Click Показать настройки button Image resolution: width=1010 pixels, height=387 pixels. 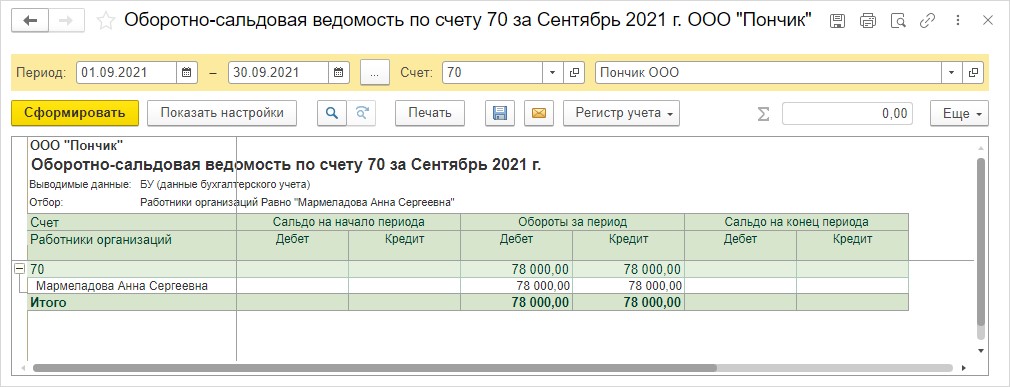pos(222,113)
